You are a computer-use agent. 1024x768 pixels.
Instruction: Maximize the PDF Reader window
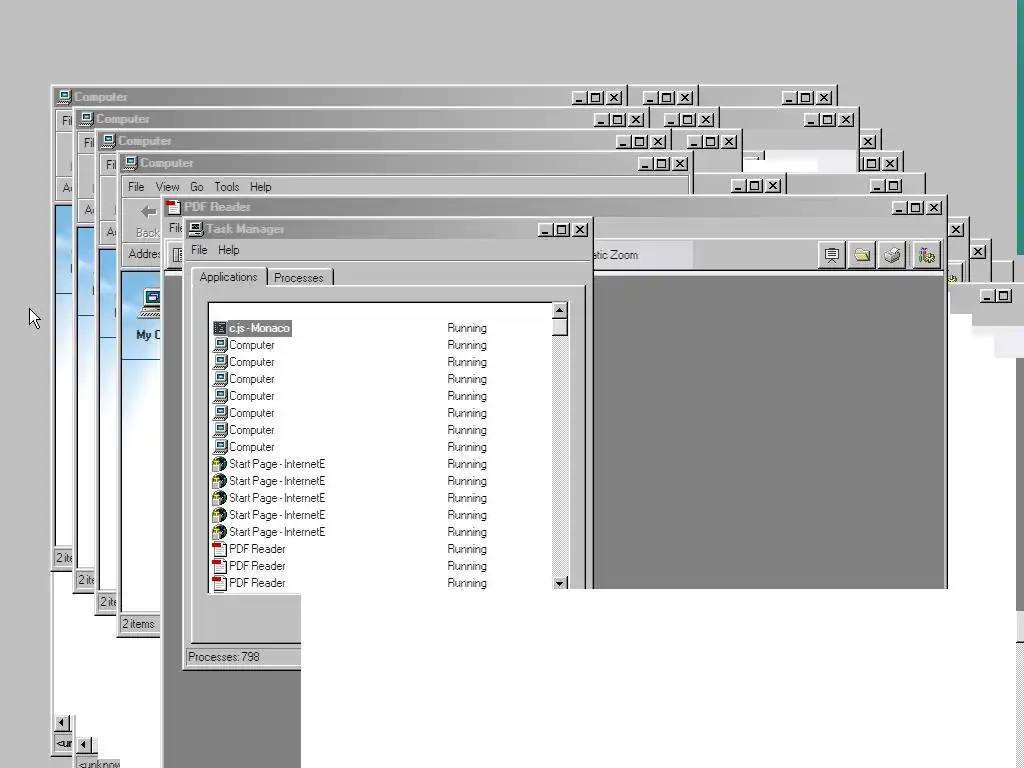(x=916, y=208)
